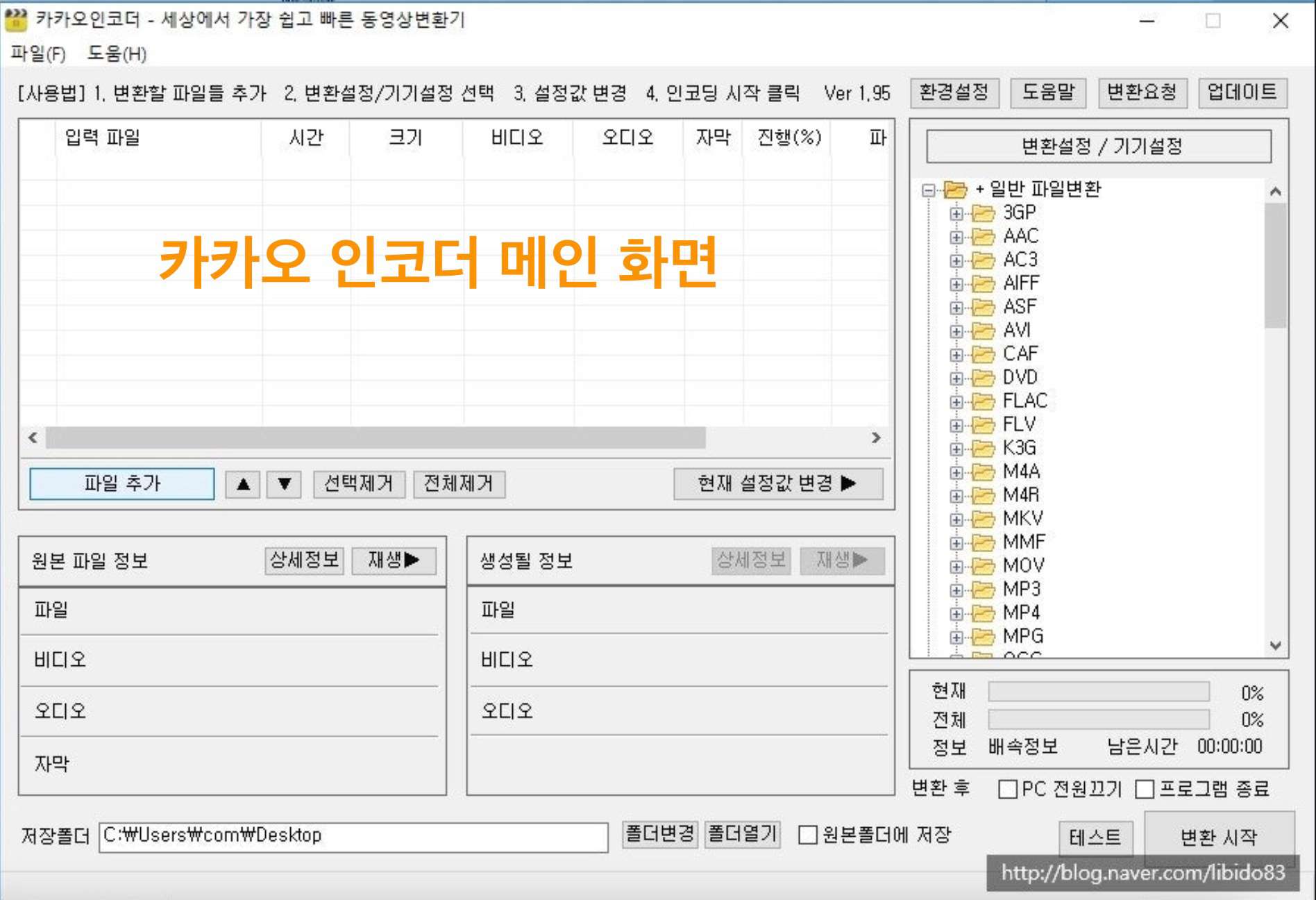
Task: Move selected file up with ▲ button
Action: pyautogui.click(x=243, y=484)
